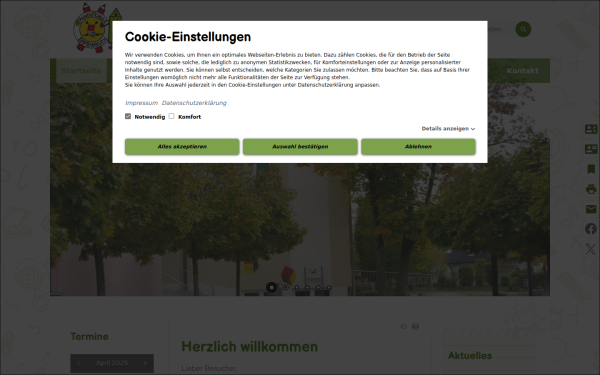This screenshot has height=375, width=600.
Task: Open the Datenschutzerklärung link
Action: [x=194, y=103]
